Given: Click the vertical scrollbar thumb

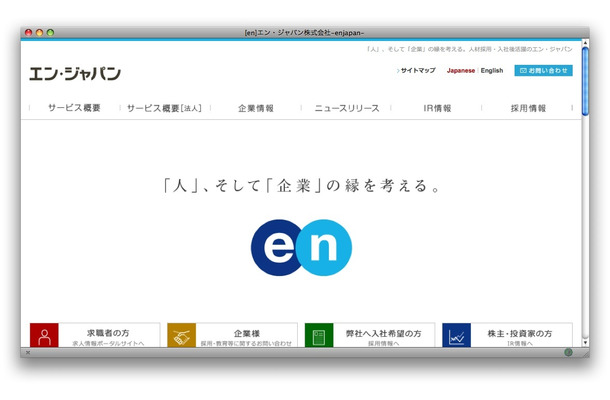Looking at the screenshot, I should click(585, 81).
